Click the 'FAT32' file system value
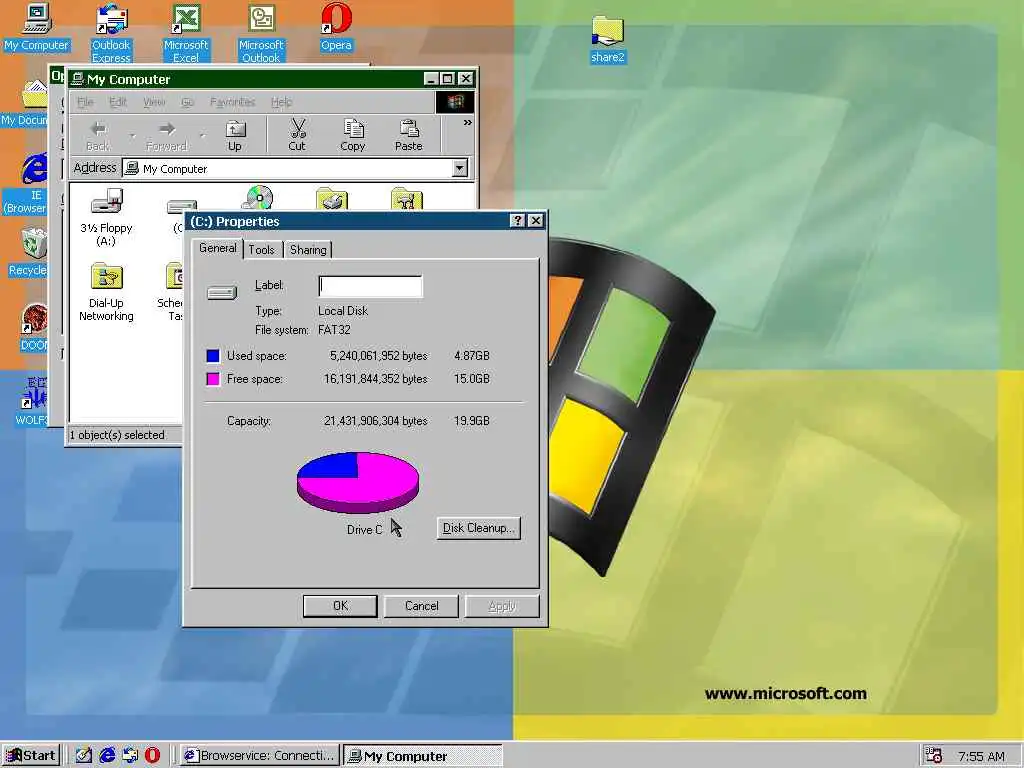Screen dimensions: 1024x768 pos(334,330)
